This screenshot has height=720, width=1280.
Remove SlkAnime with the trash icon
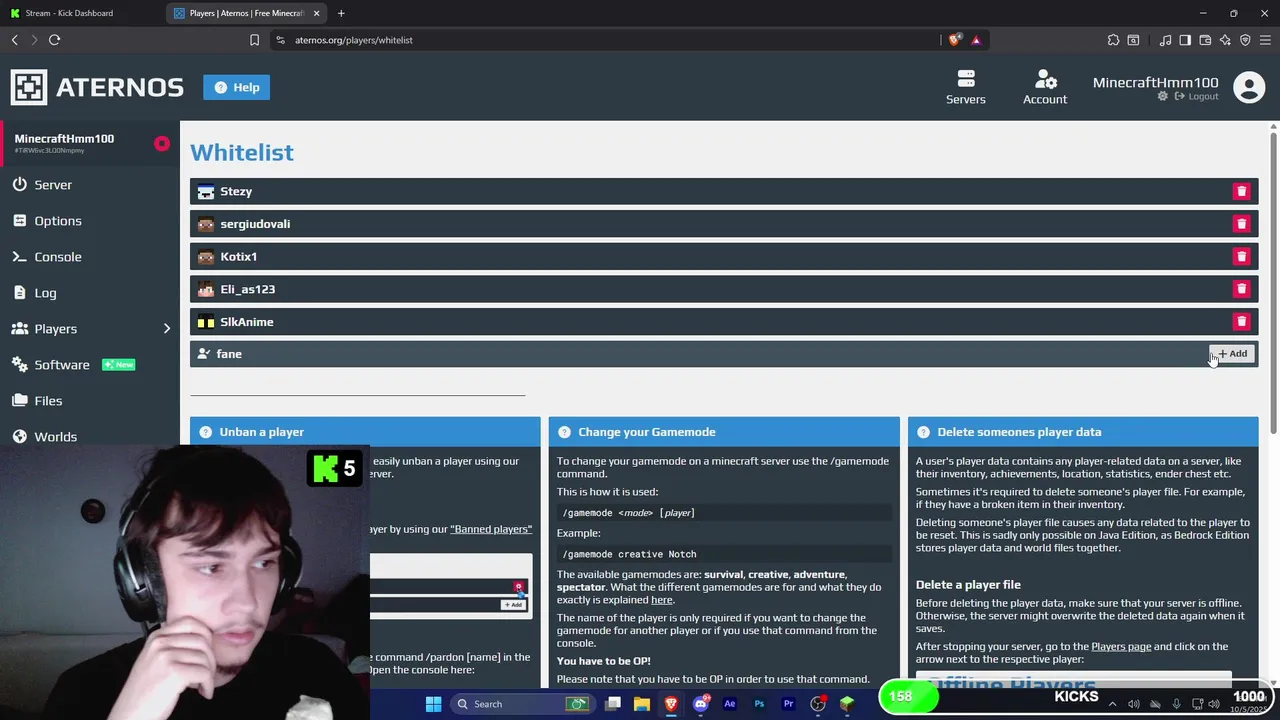coord(1241,322)
